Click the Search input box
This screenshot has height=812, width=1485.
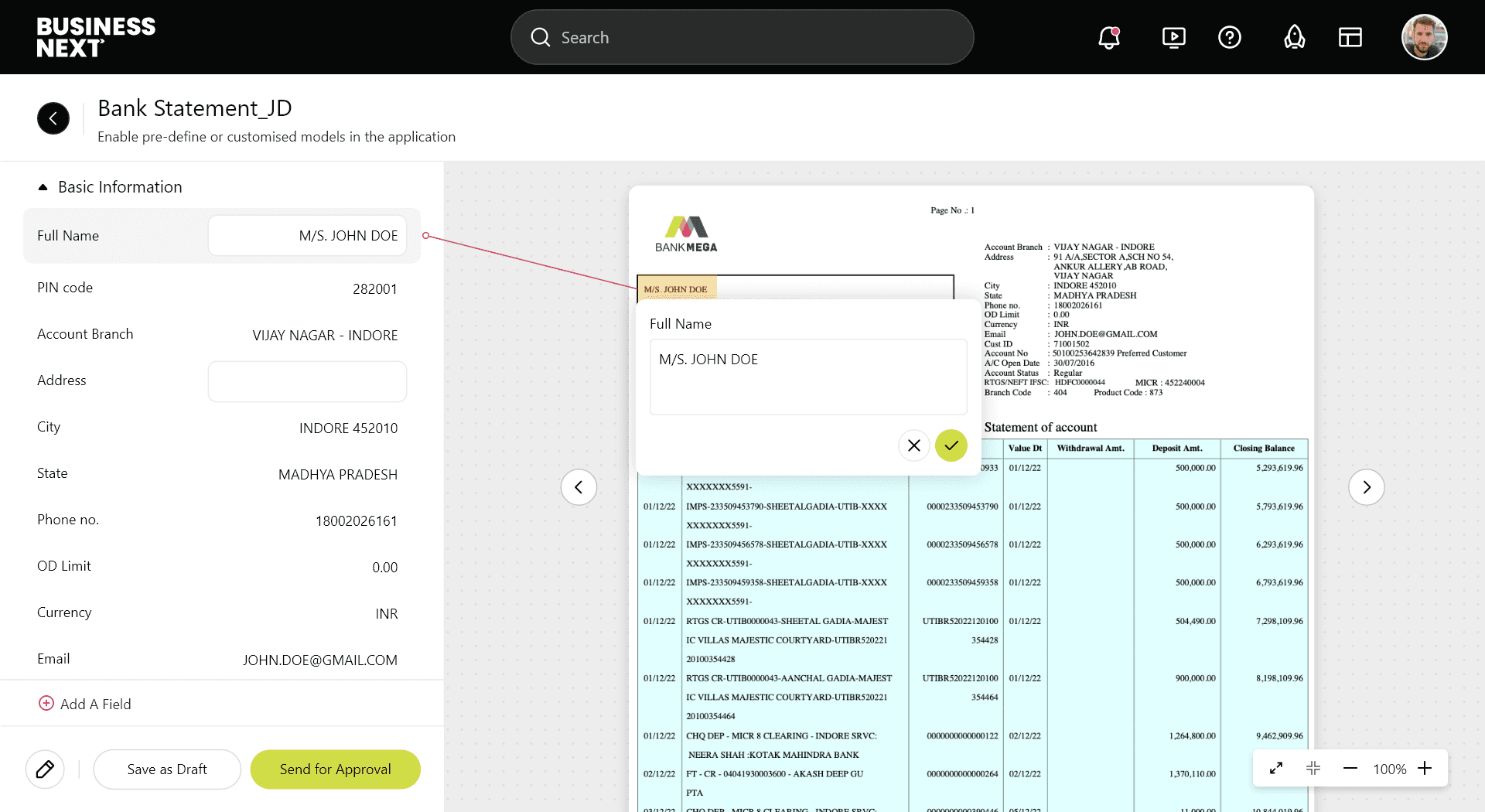pos(742,37)
